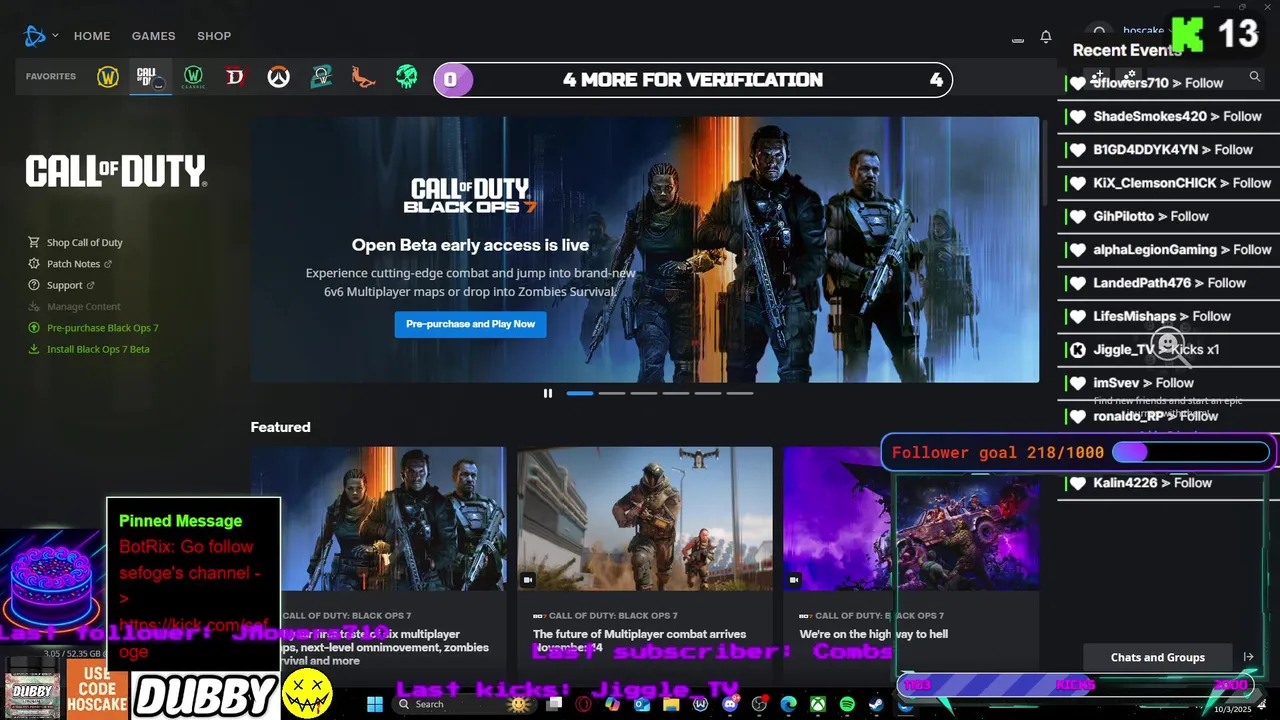The image size is (1280, 720).
Task: Jump to the third carousel slide indicator
Action: tap(644, 393)
